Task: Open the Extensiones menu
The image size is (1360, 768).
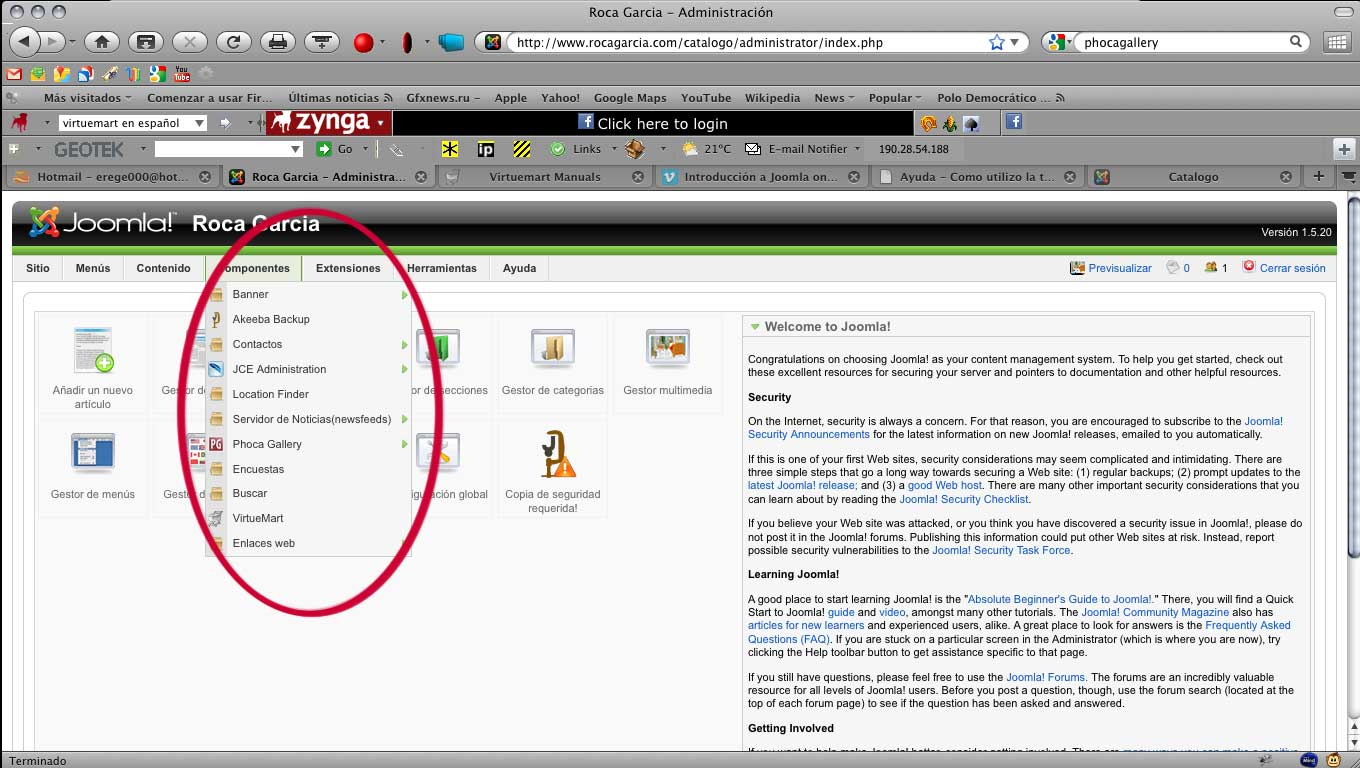Action: 348,268
